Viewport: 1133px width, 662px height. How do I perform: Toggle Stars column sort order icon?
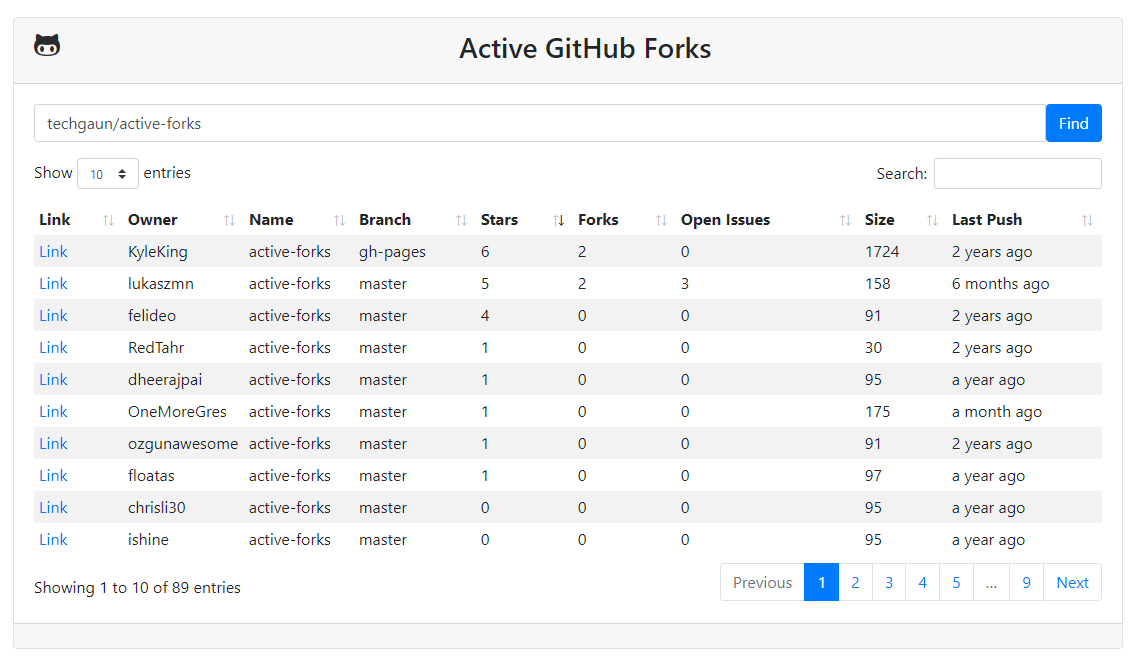pyautogui.click(x=559, y=220)
